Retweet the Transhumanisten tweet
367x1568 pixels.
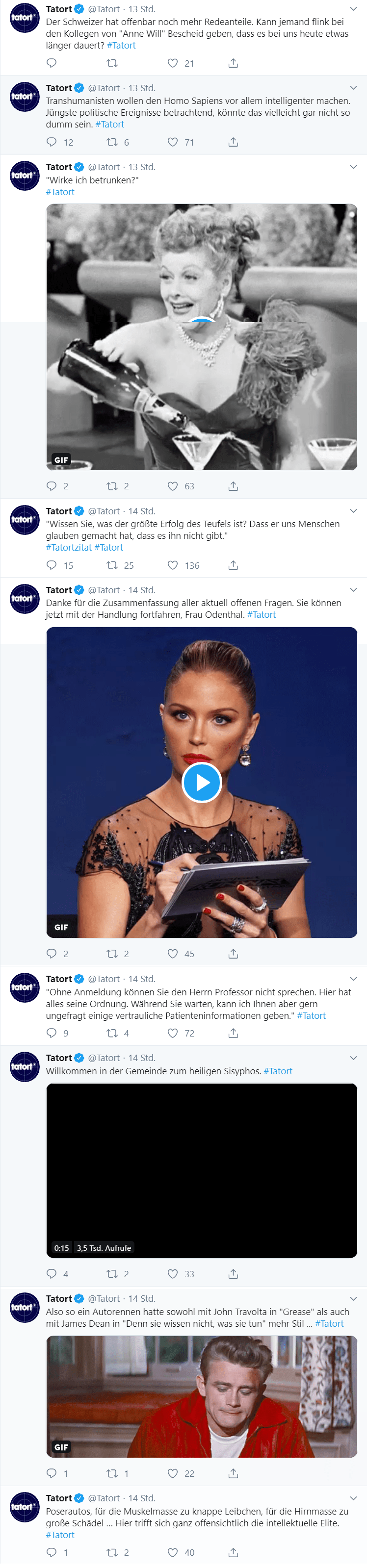point(112,143)
